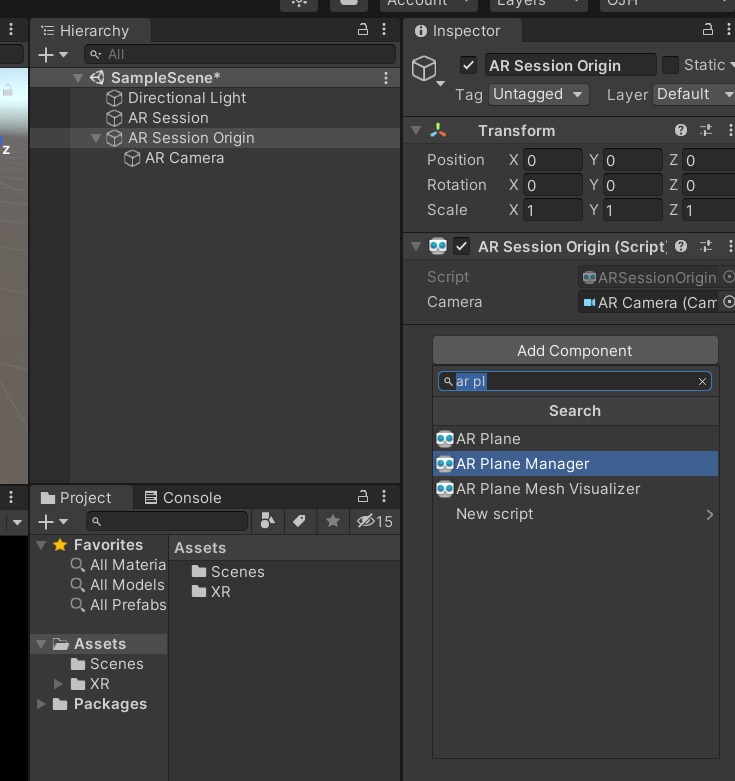The image size is (735, 781).
Task: Open Hierarchy create object dropdown
Action: point(53,54)
